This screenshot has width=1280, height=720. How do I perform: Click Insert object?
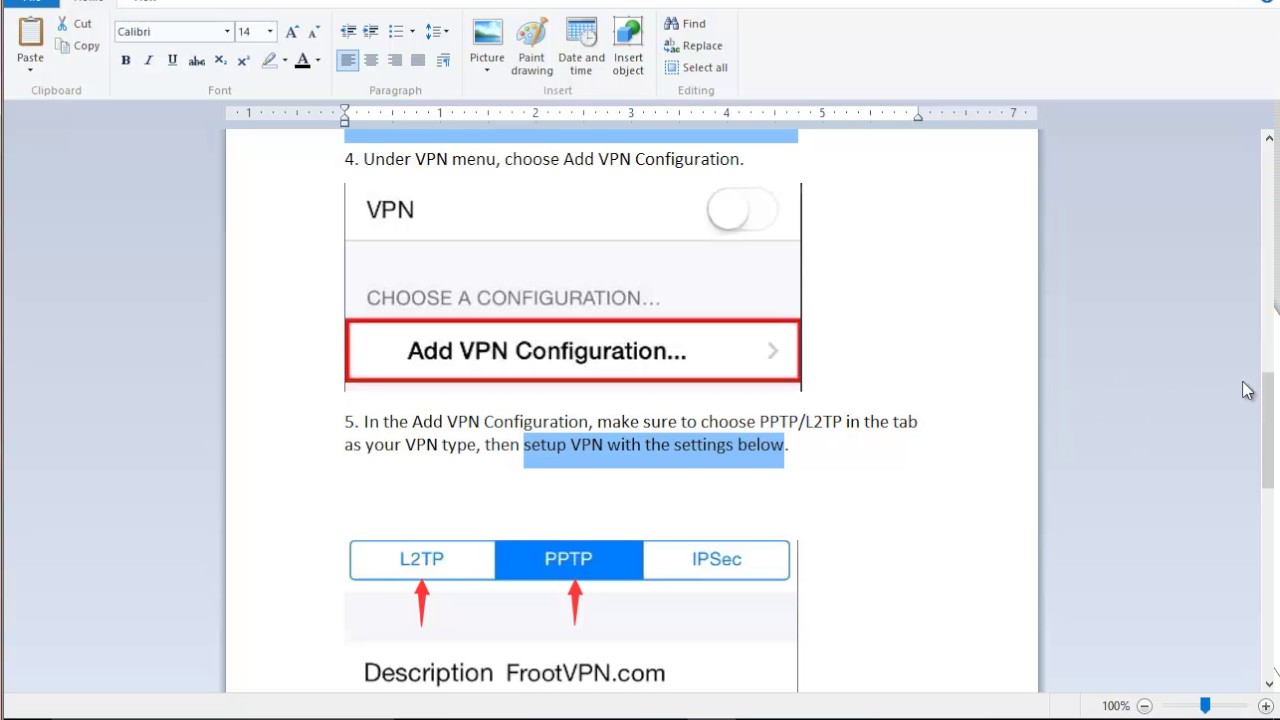(628, 46)
